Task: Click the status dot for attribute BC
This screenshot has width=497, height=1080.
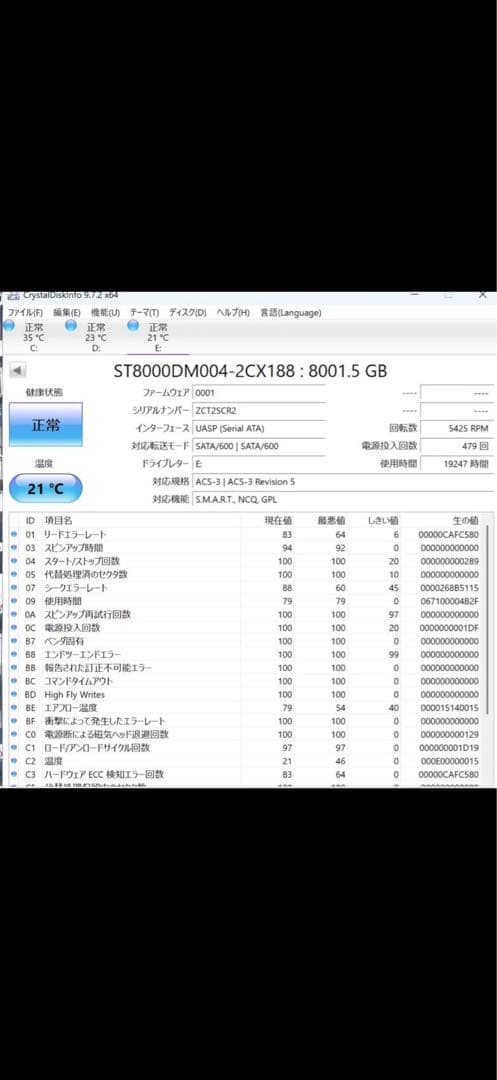Action: coord(14,681)
